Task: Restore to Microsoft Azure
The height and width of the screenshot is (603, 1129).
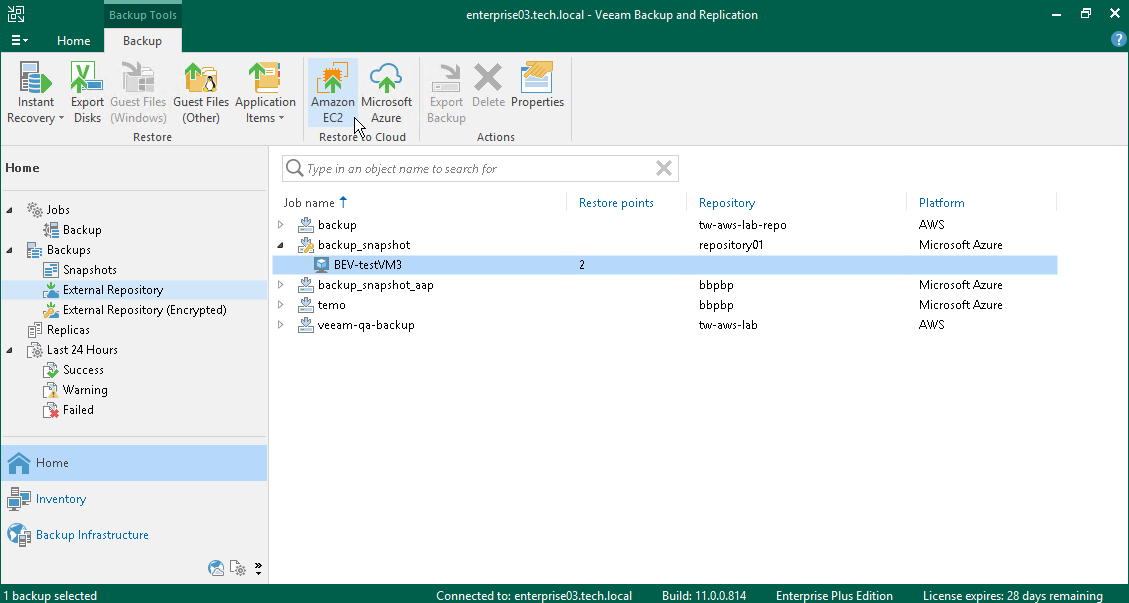Action: tap(387, 92)
